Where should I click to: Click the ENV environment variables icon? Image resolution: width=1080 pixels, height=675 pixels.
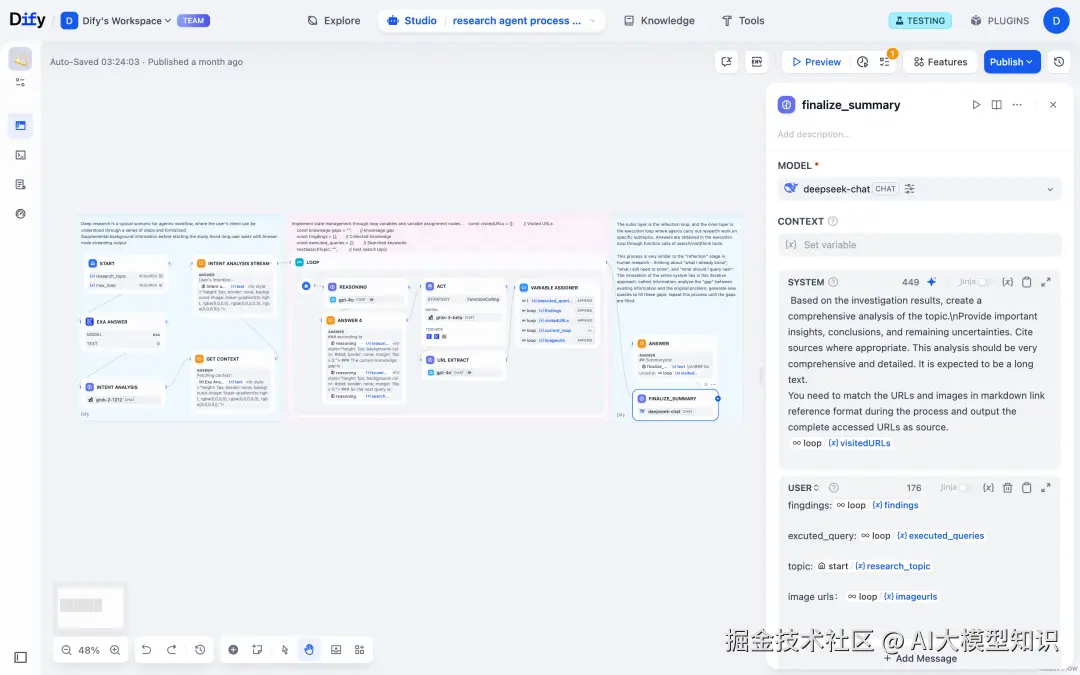(757, 62)
